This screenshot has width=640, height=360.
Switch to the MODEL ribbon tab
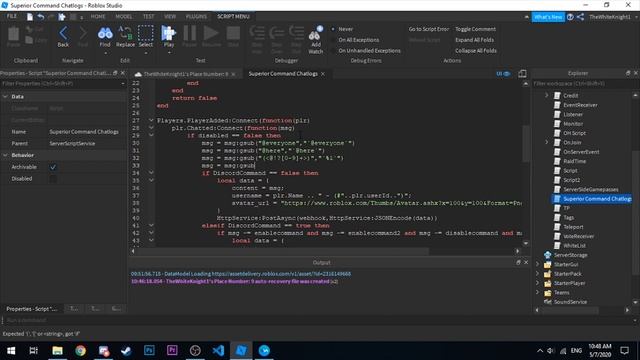pos(123,17)
